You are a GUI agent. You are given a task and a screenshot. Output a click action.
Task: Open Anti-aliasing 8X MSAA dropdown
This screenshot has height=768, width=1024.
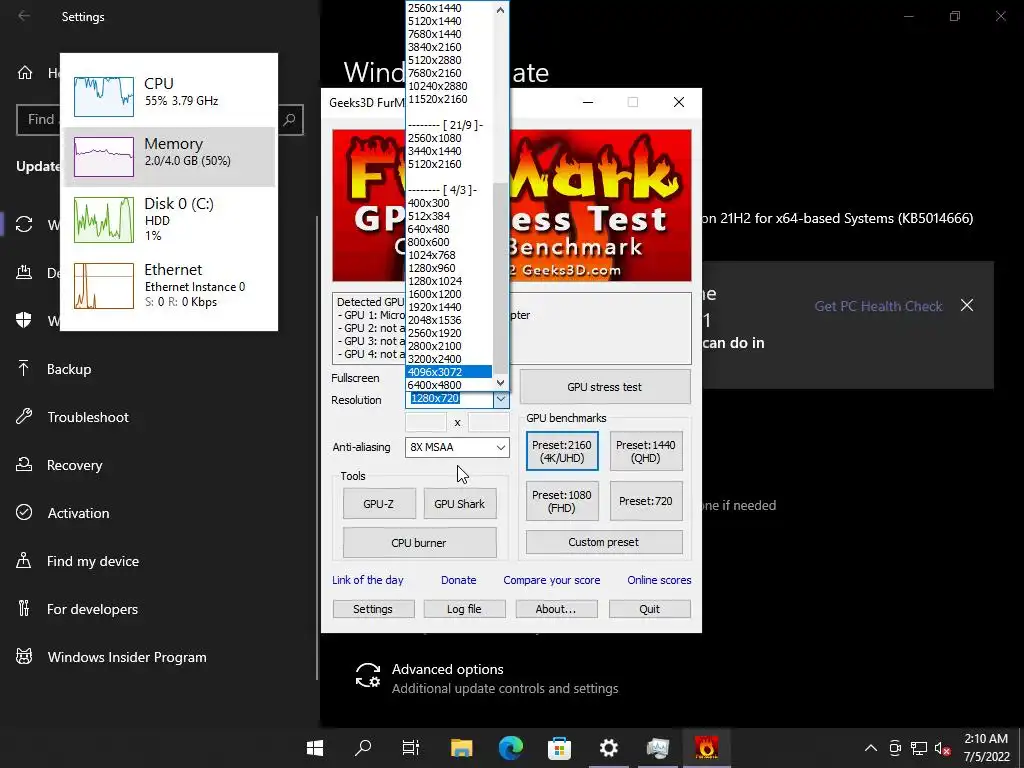457,447
